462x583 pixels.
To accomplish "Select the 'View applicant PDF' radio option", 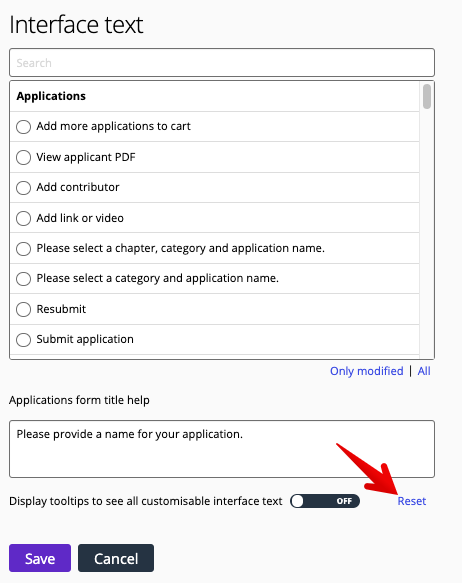I will point(23,157).
